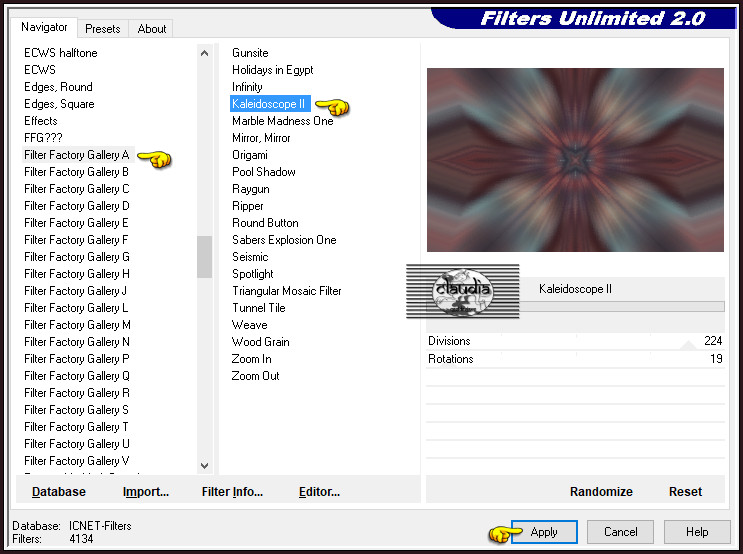The width and height of the screenshot is (743, 554).
Task: Reset the filter settings
Action: tap(685, 491)
